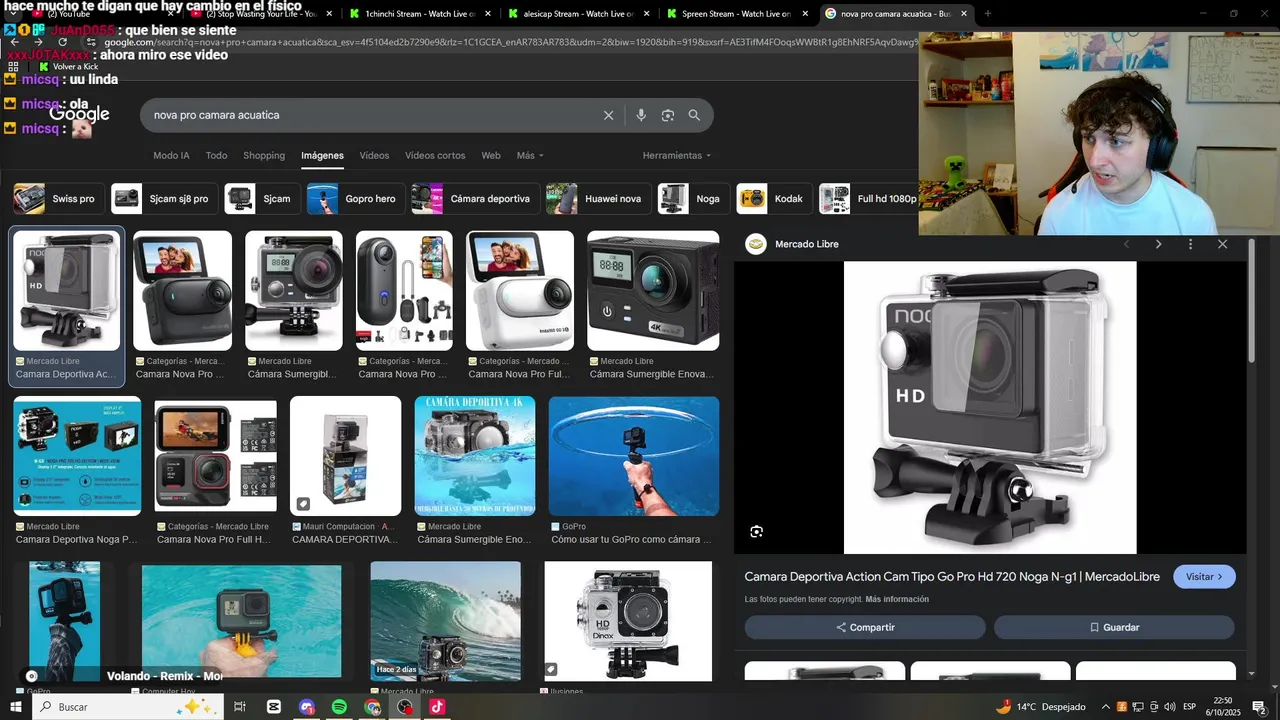Click the ESP language indicator

1190,707
